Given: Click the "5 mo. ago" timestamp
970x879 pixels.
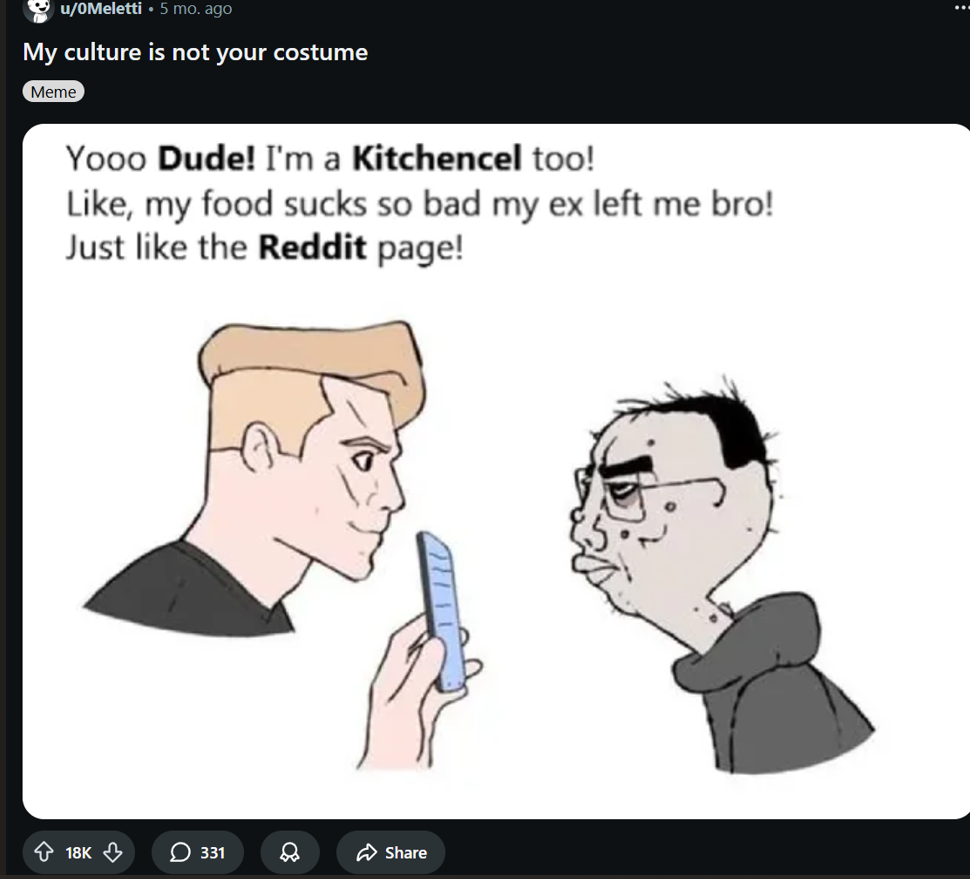Looking at the screenshot, I should click(x=196, y=9).
